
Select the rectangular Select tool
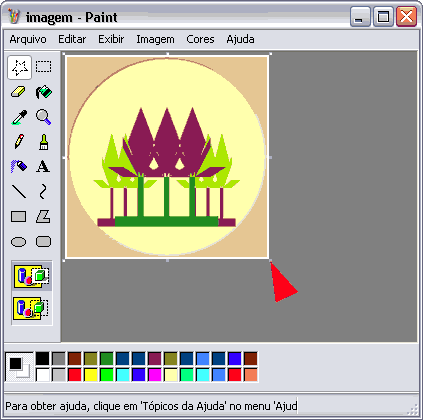(x=44, y=67)
